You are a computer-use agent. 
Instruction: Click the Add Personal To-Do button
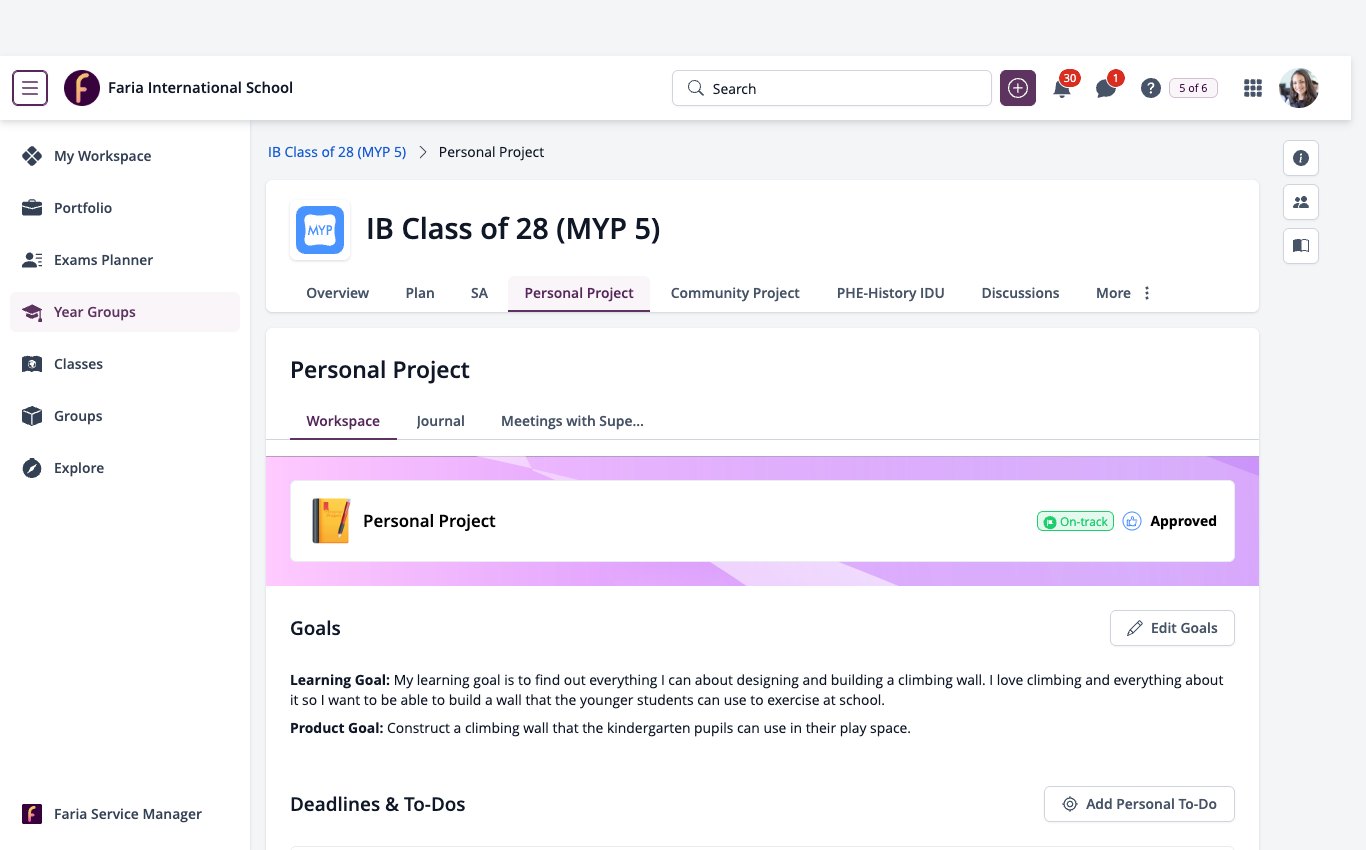1139,804
